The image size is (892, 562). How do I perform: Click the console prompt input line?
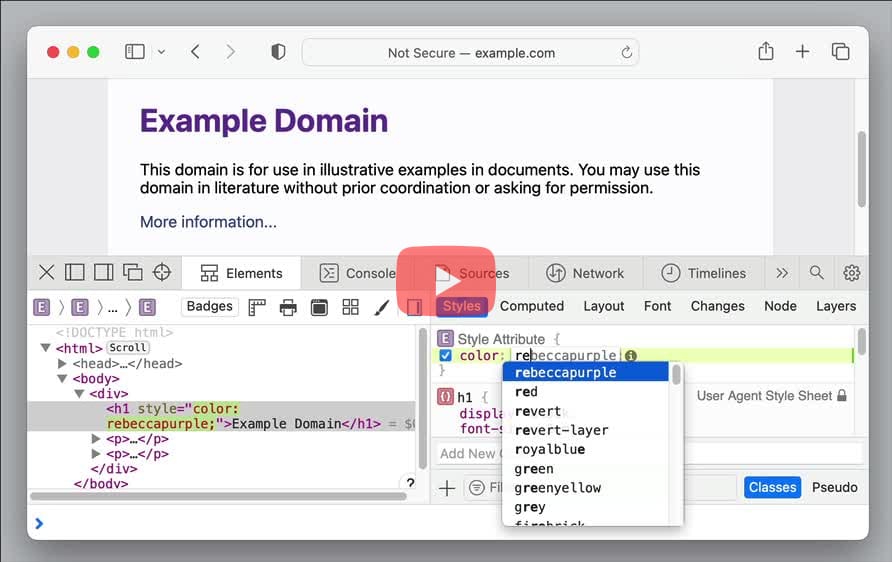pos(448,523)
